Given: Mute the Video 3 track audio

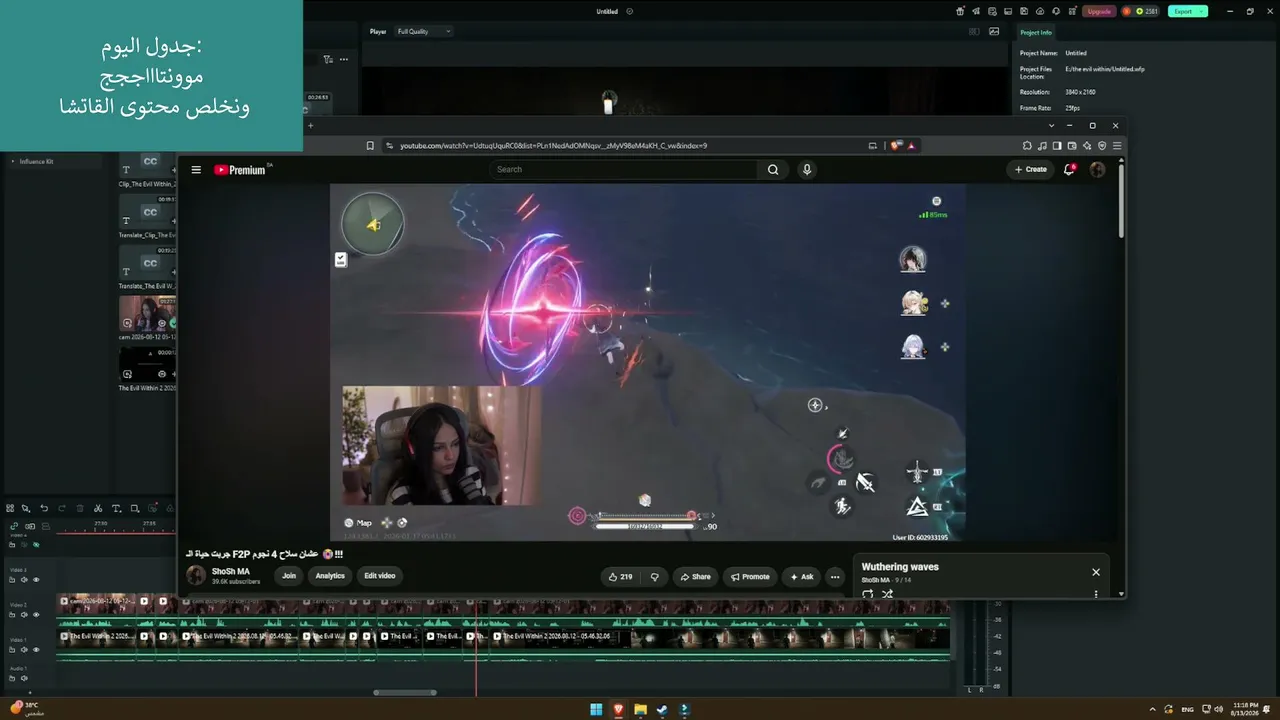Looking at the screenshot, I should coord(24,580).
